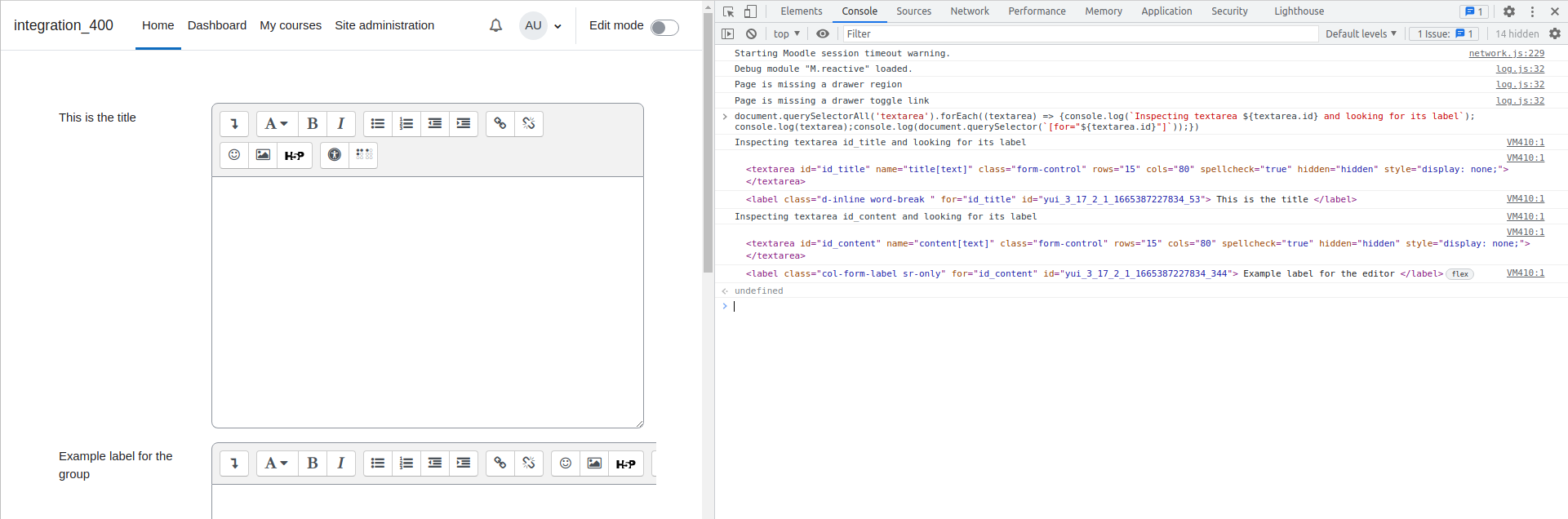
Task: Click the console Filter field
Action: [1080, 33]
